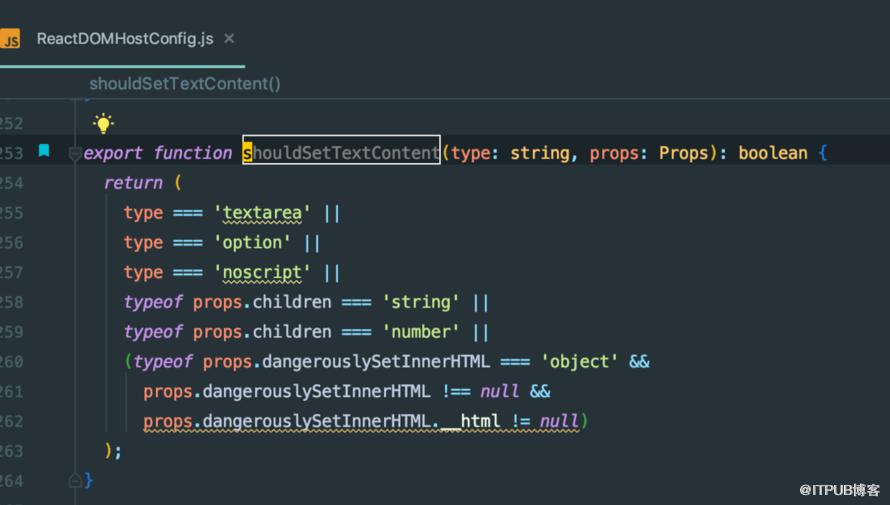Screen dimensions: 890x505
Task: Click the bookmark icon on line 253
Action: [44, 150]
